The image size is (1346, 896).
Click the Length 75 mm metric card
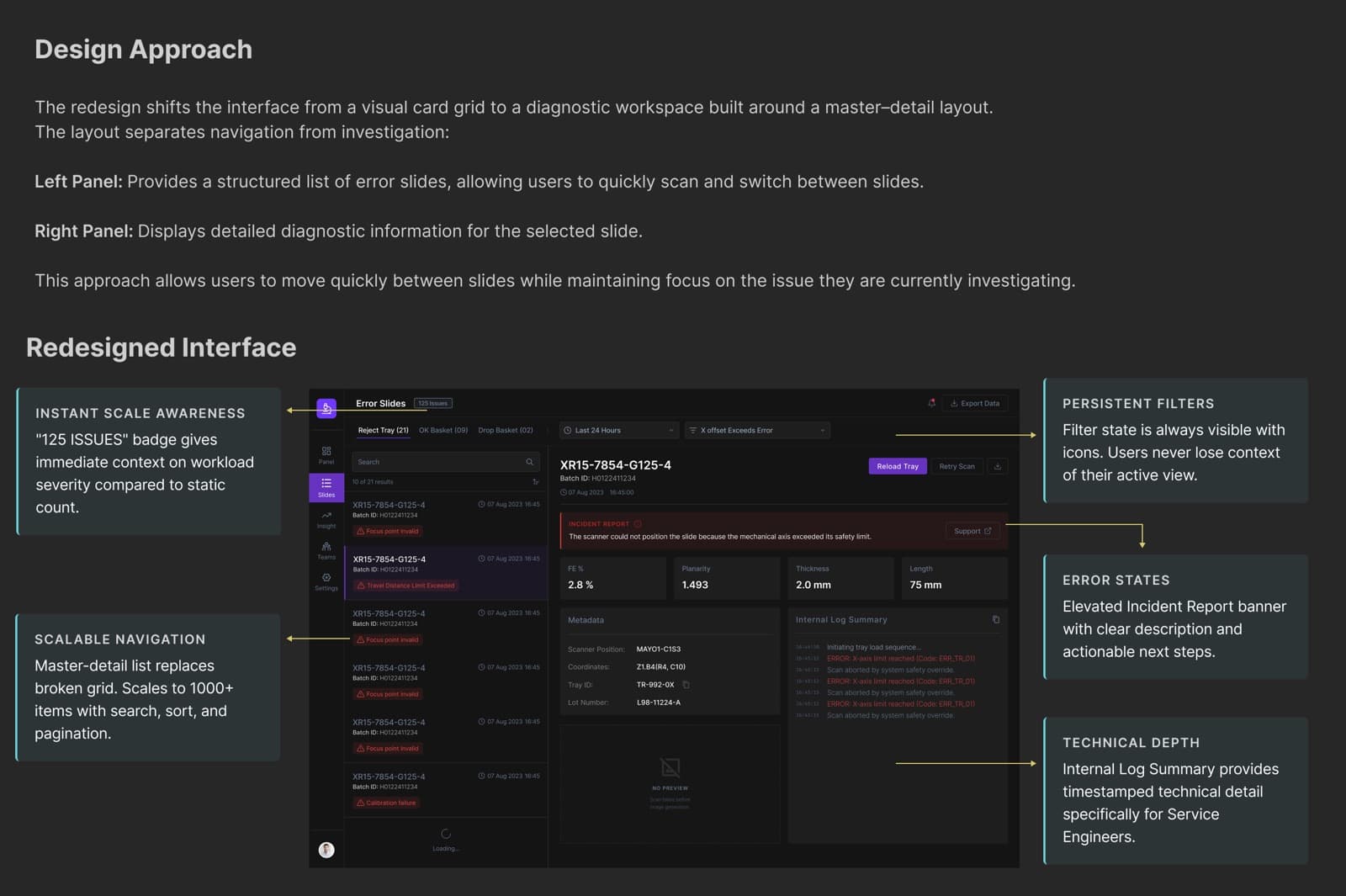click(954, 578)
